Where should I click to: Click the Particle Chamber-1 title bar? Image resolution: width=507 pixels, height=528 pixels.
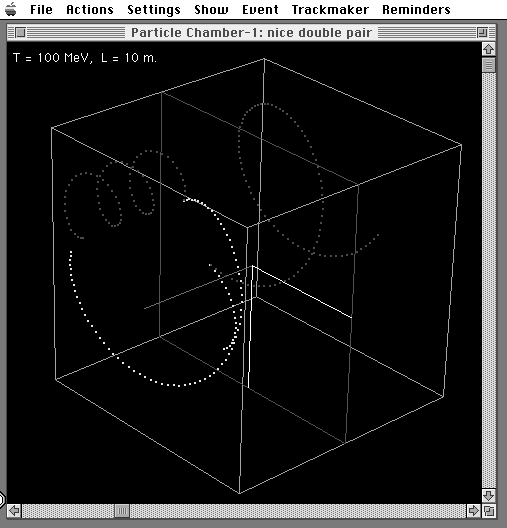tap(251, 33)
